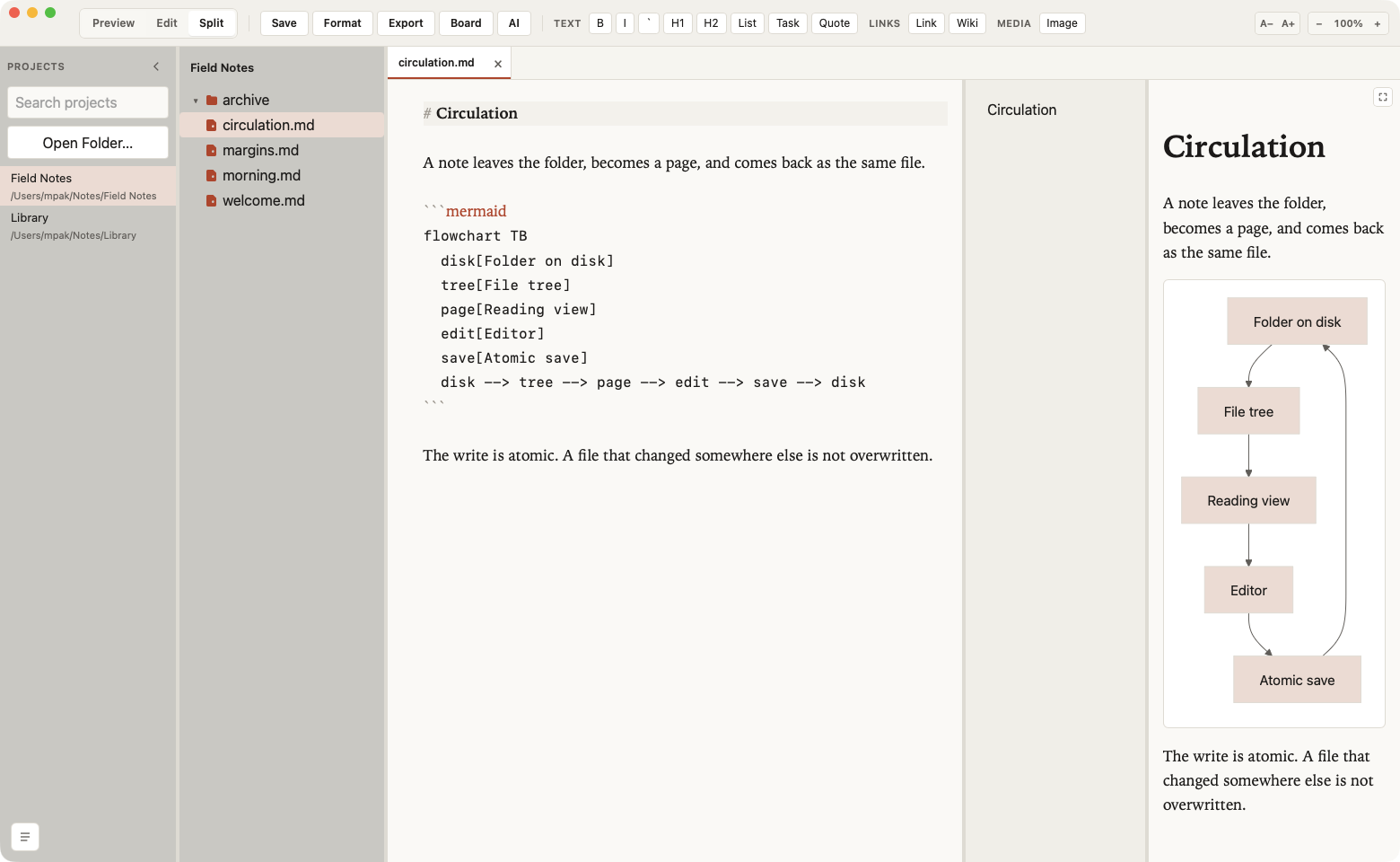Open morning.md in the file tree

coord(282,176)
